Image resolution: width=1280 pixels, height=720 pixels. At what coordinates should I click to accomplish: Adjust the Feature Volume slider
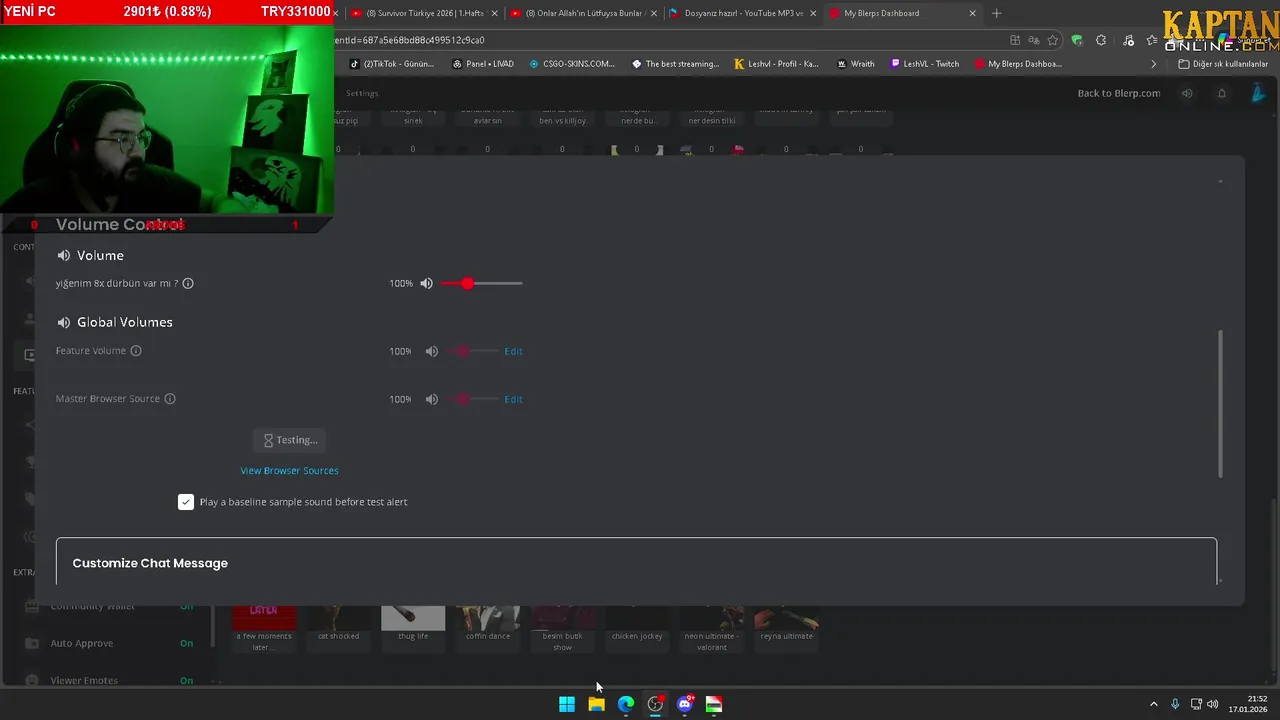pos(472,351)
